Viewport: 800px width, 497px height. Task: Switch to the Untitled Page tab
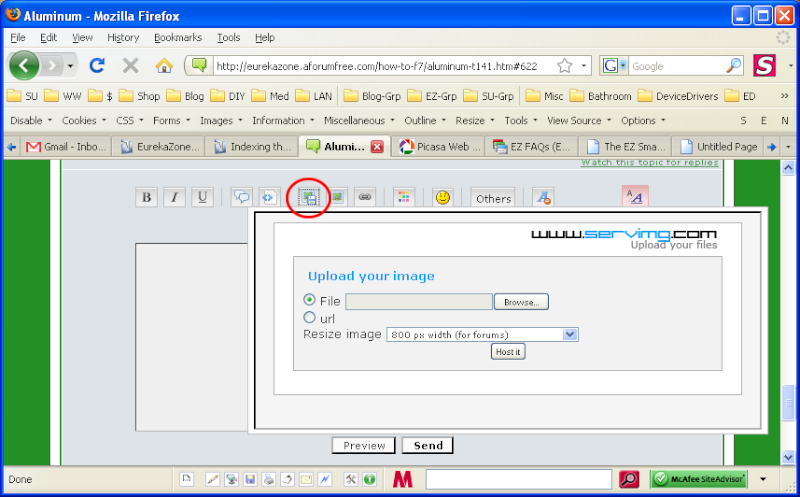coord(718,147)
